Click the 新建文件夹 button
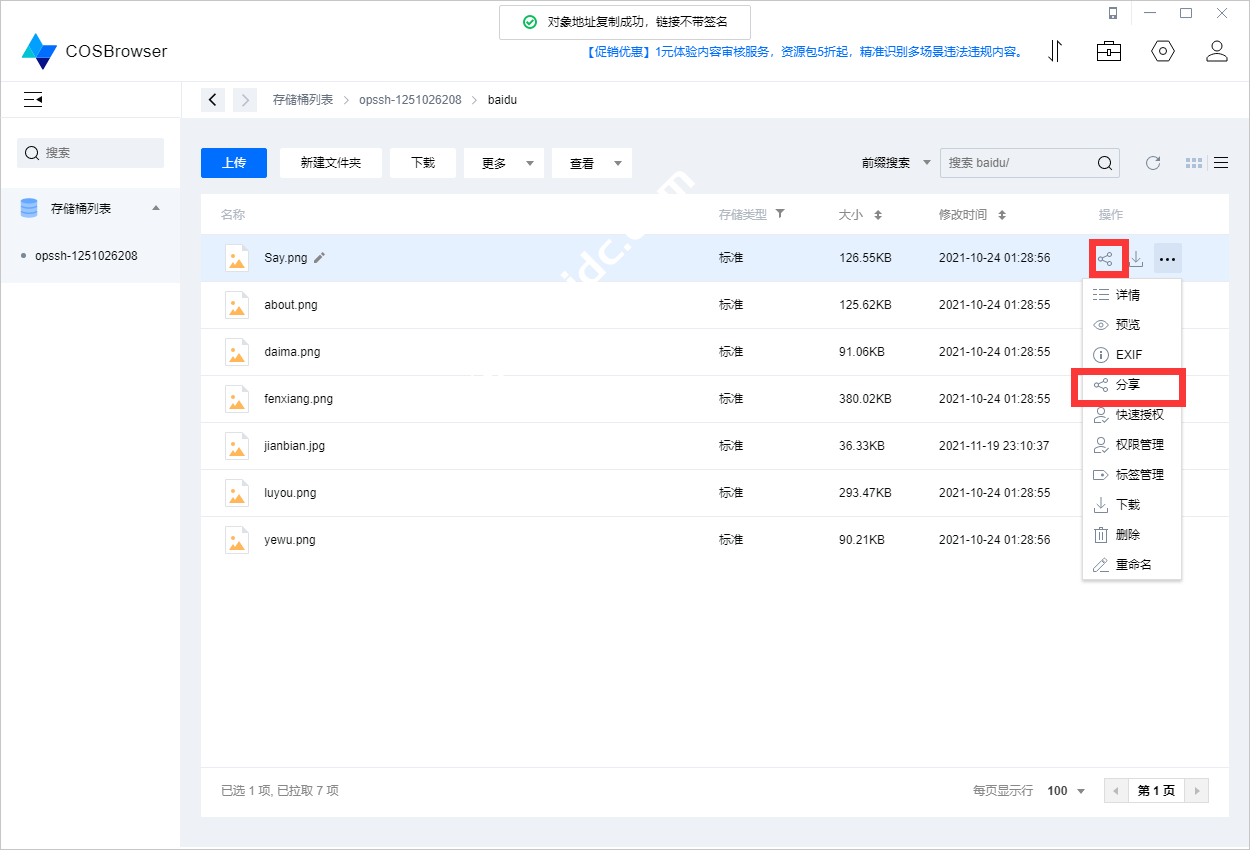The width and height of the screenshot is (1250, 850). [x=330, y=162]
